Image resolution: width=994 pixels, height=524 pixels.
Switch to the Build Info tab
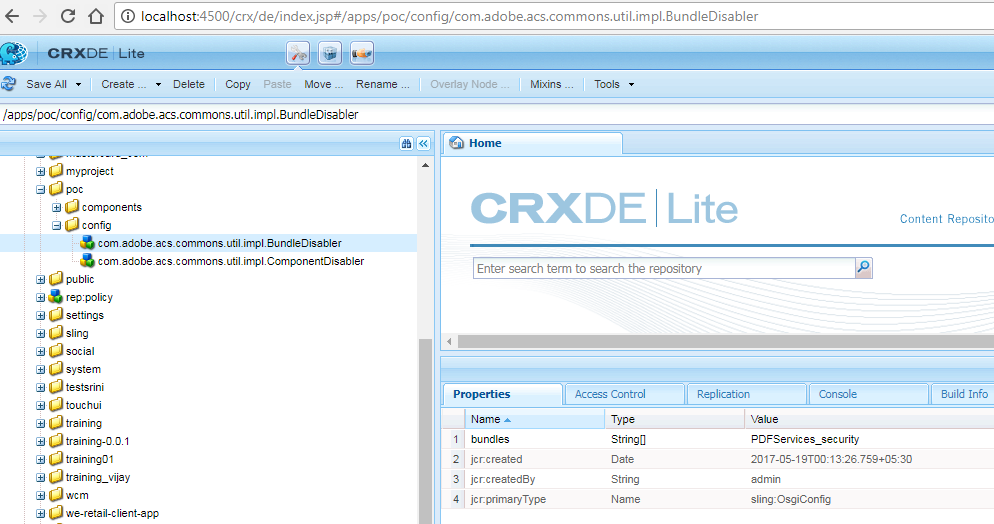tap(964, 394)
